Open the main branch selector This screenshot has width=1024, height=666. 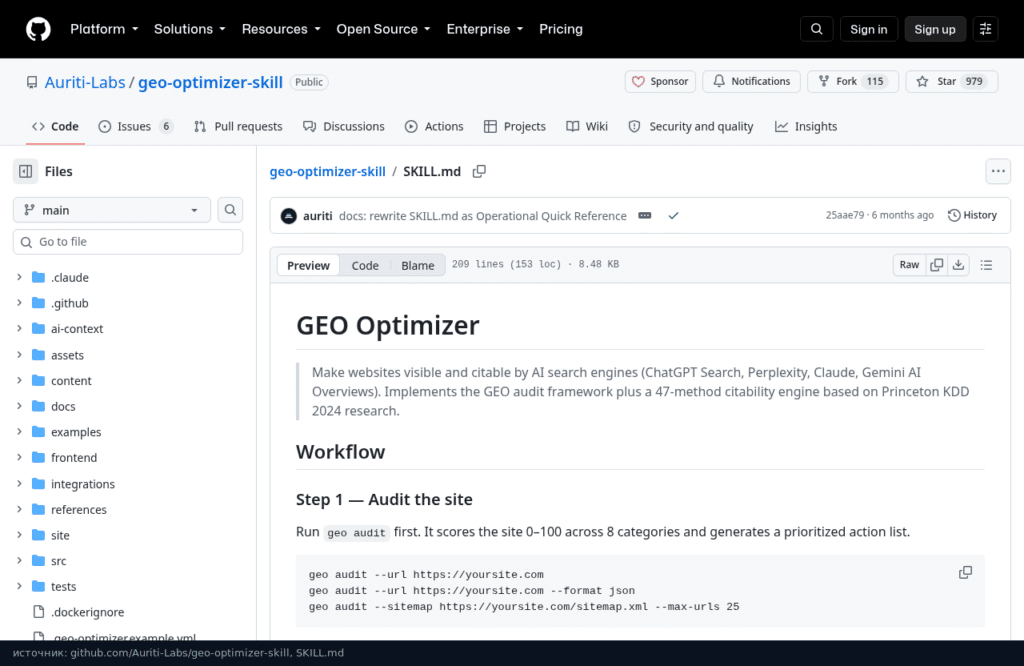pyautogui.click(x=112, y=210)
